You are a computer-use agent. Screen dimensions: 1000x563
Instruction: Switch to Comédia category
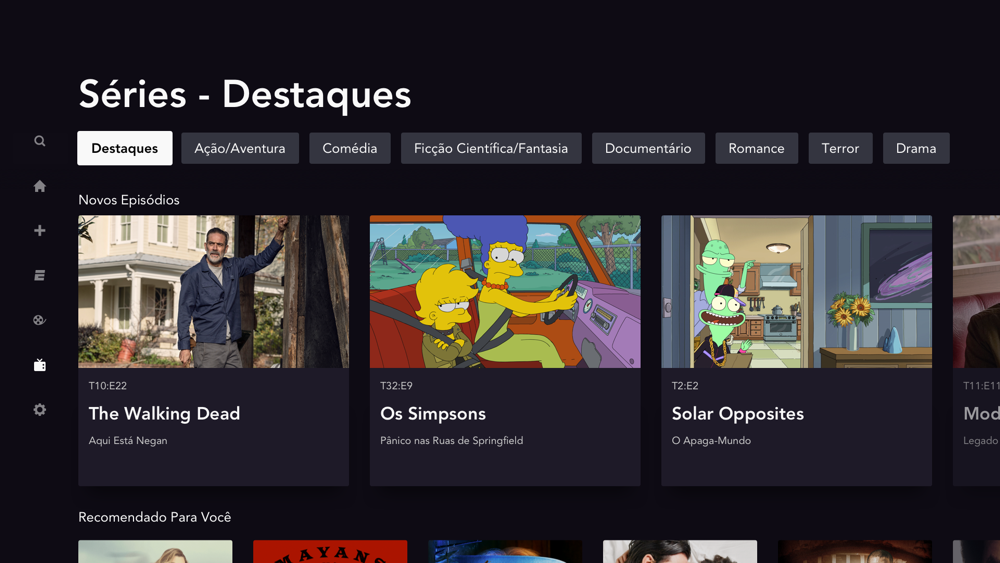[x=349, y=148]
